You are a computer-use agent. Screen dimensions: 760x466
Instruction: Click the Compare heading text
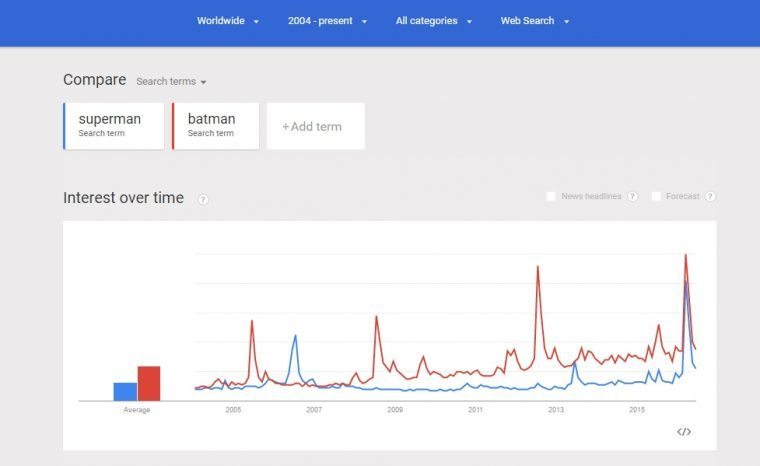(95, 80)
